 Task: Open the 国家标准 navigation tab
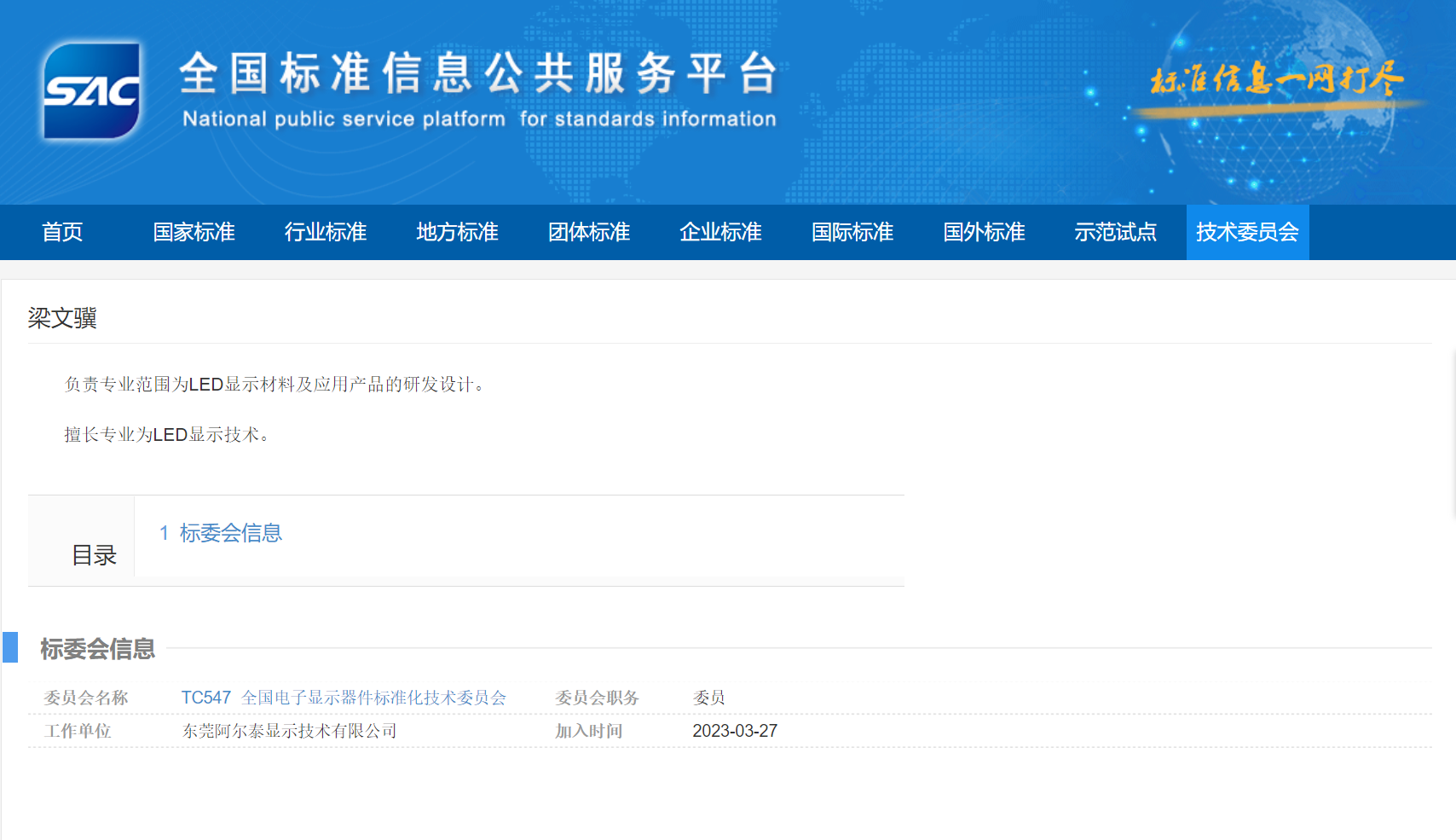[x=194, y=232]
